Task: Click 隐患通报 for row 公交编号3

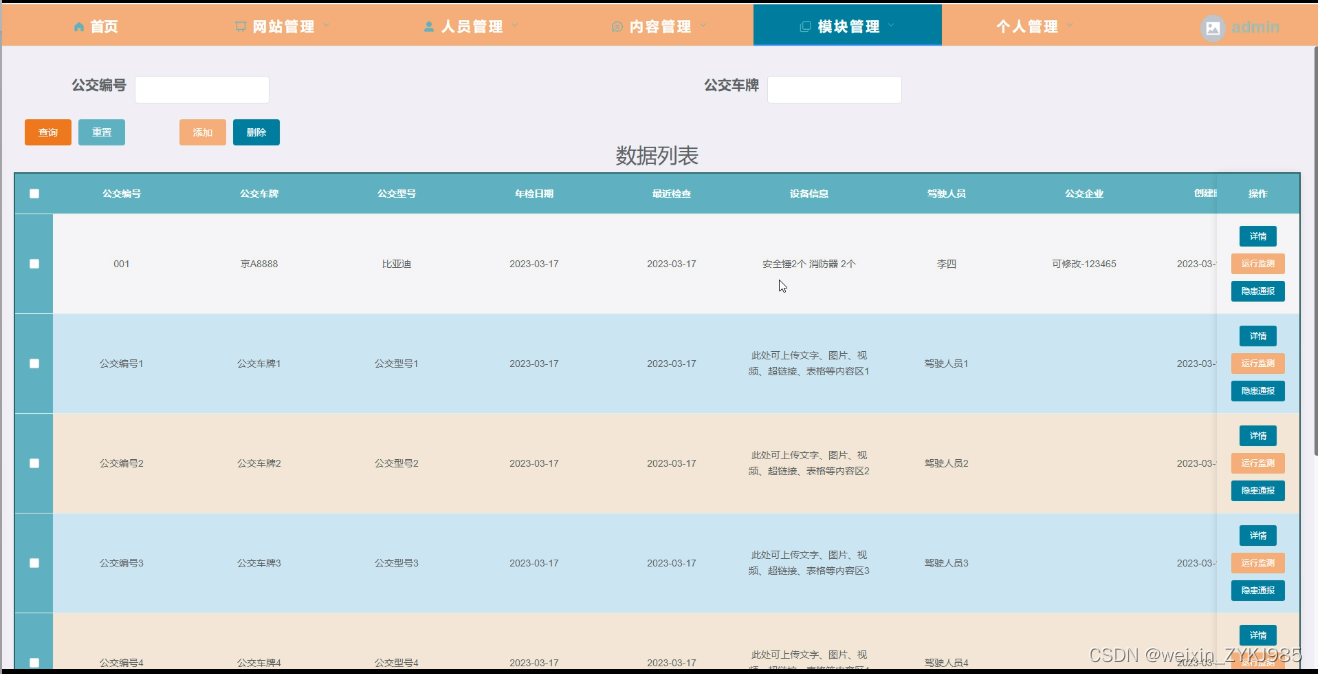Action: (1258, 591)
